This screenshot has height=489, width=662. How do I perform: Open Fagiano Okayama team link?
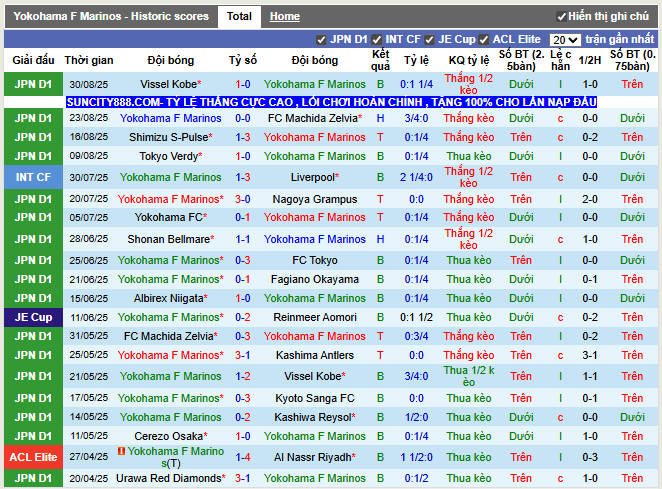click(315, 280)
